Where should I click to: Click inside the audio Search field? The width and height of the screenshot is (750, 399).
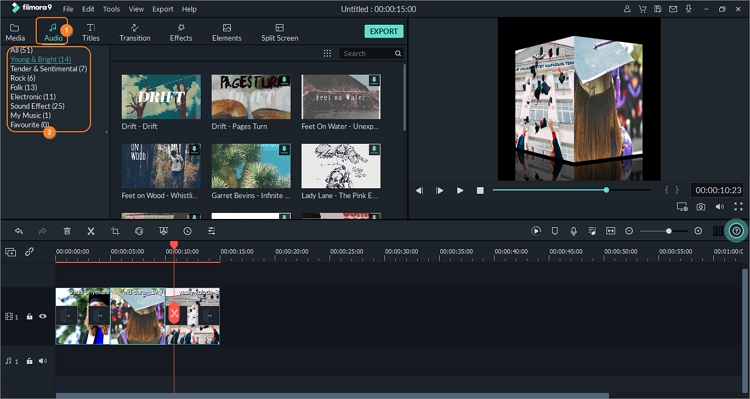tap(367, 54)
